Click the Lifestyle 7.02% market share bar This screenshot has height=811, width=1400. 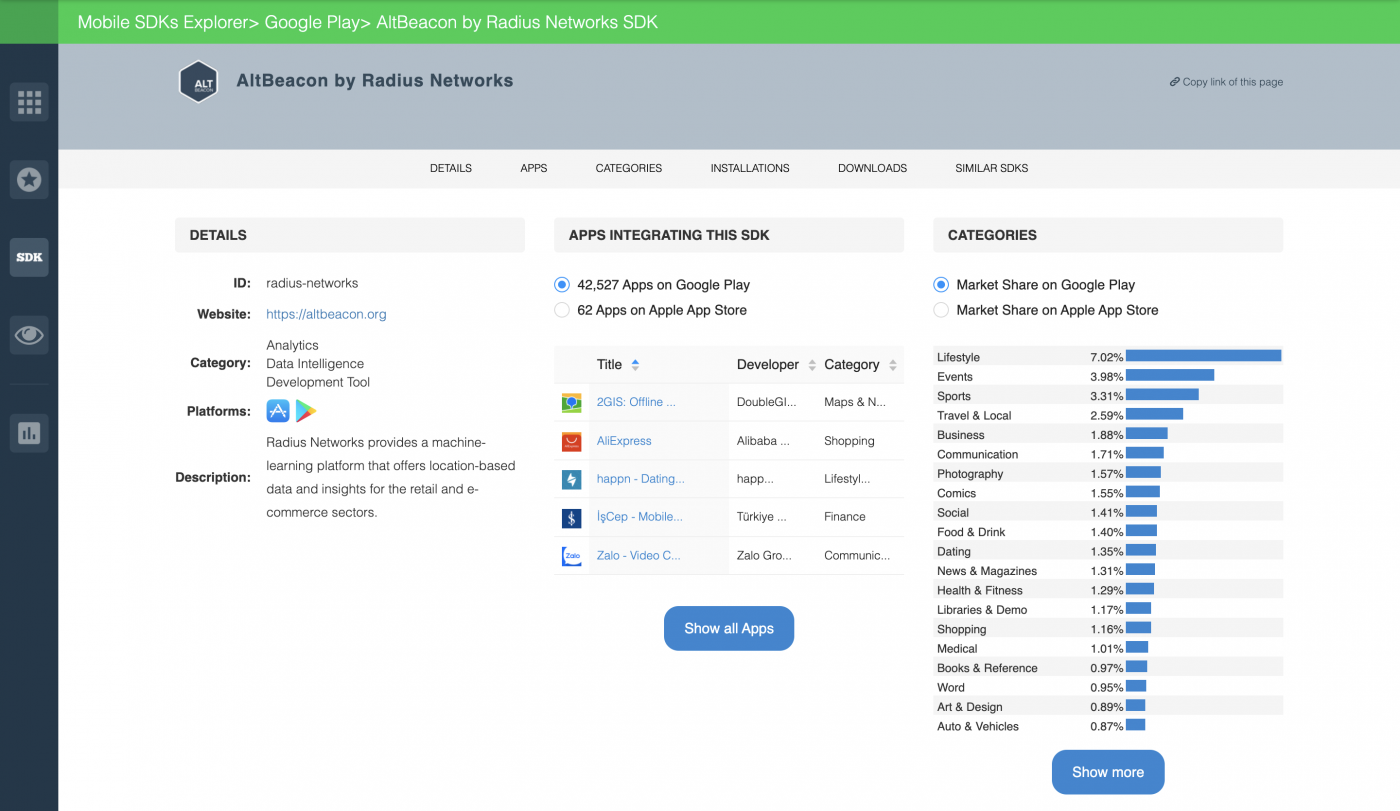click(x=1202, y=355)
